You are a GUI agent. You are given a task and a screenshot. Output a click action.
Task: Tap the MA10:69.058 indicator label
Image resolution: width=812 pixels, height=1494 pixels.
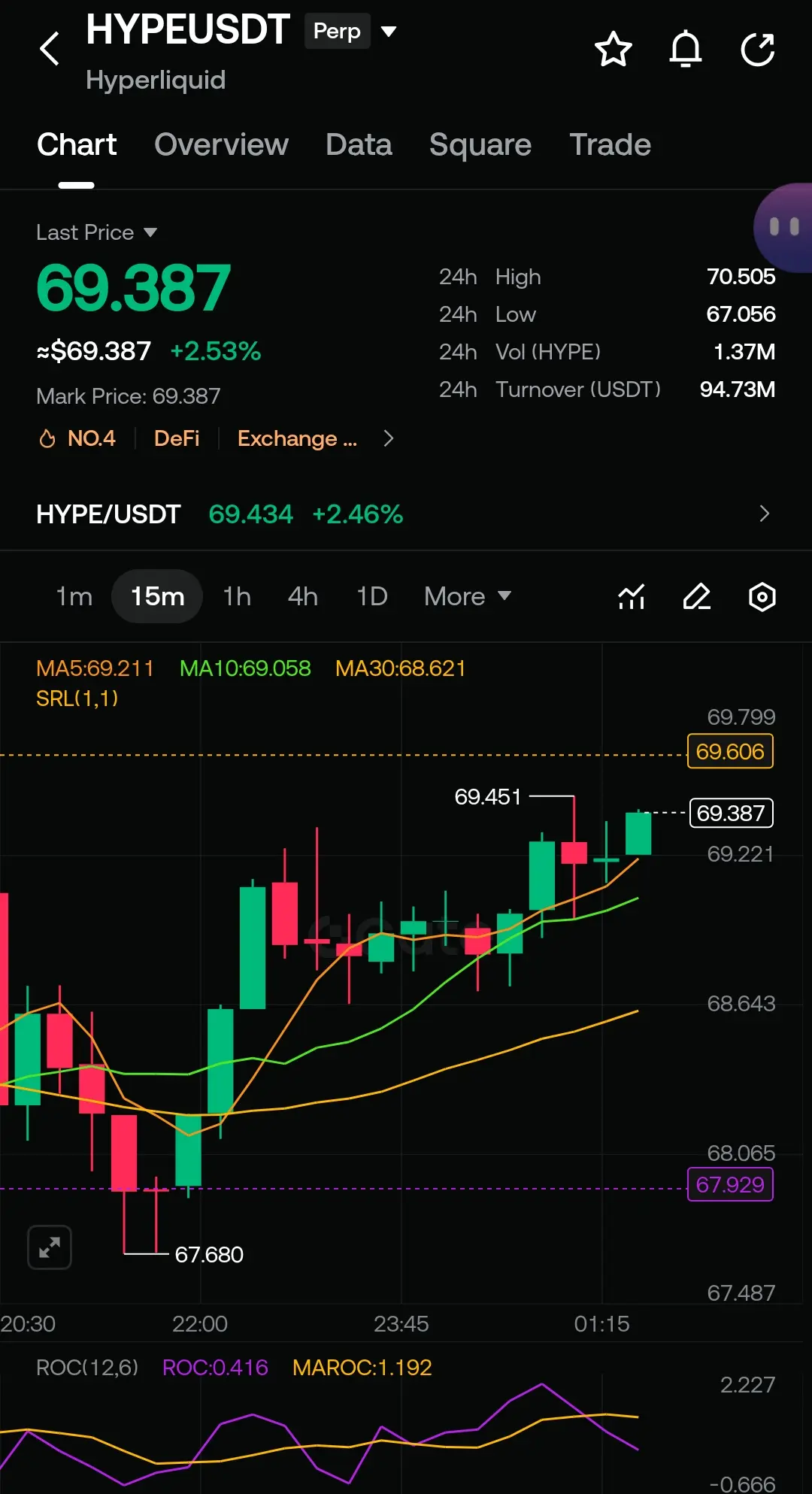pyautogui.click(x=245, y=668)
